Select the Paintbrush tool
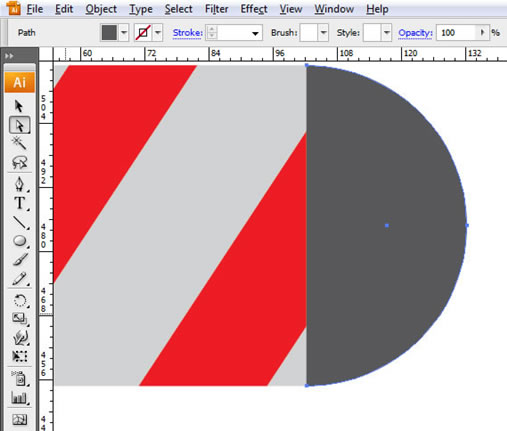Viewport: 507px width, 431px height. (x=19, y=259)
